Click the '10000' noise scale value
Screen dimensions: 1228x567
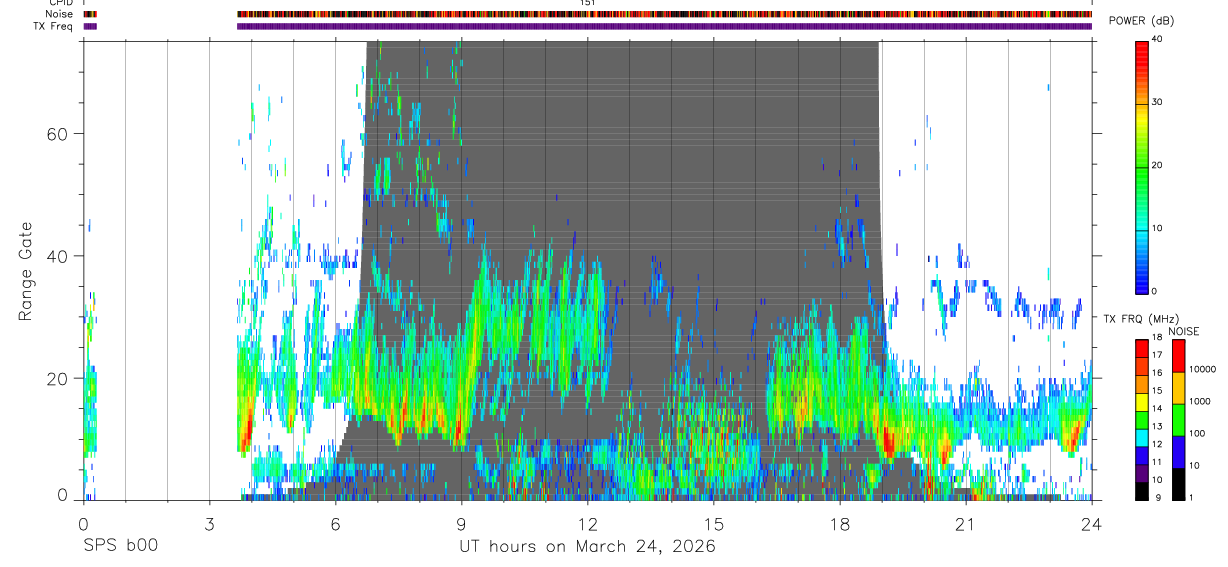[x=1202, y=370]
